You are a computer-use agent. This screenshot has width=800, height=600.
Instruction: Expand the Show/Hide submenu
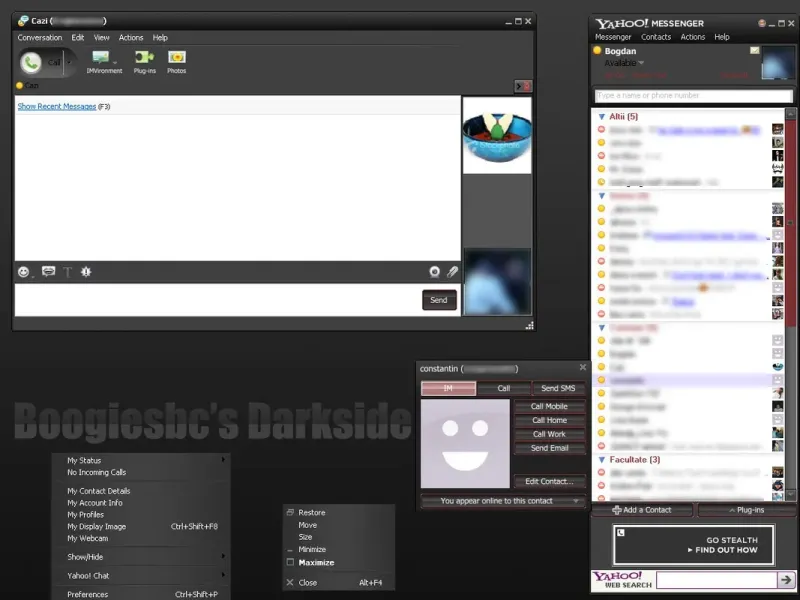(223, 556)
